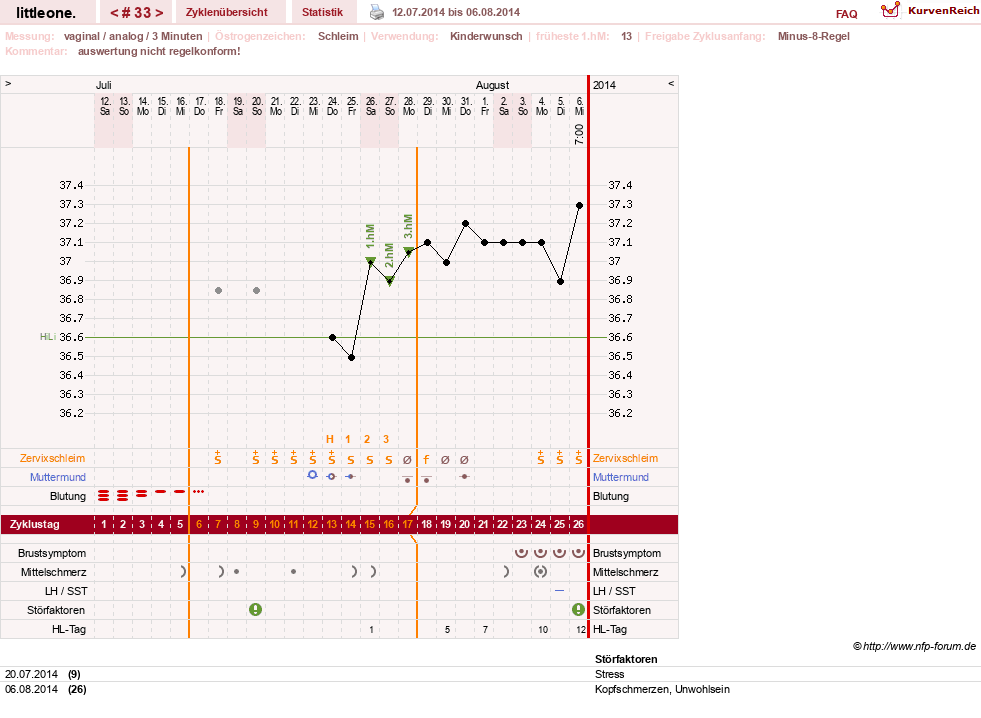The image size is (981, 718).
Task: Open the nfp-forum.de link
Action: point(915,647)
